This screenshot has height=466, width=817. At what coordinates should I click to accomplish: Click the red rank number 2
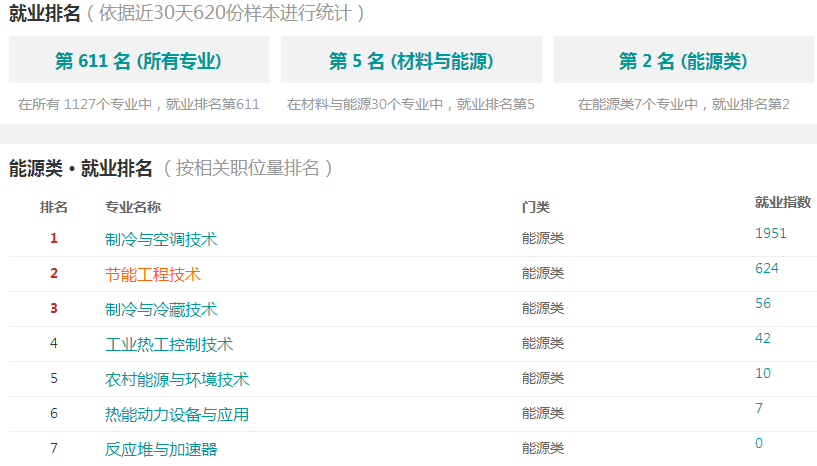click(x=54, y=273)
